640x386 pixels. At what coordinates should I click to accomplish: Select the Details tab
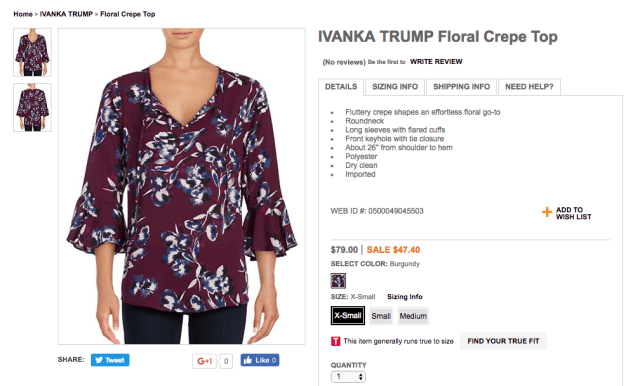(341, 87)
